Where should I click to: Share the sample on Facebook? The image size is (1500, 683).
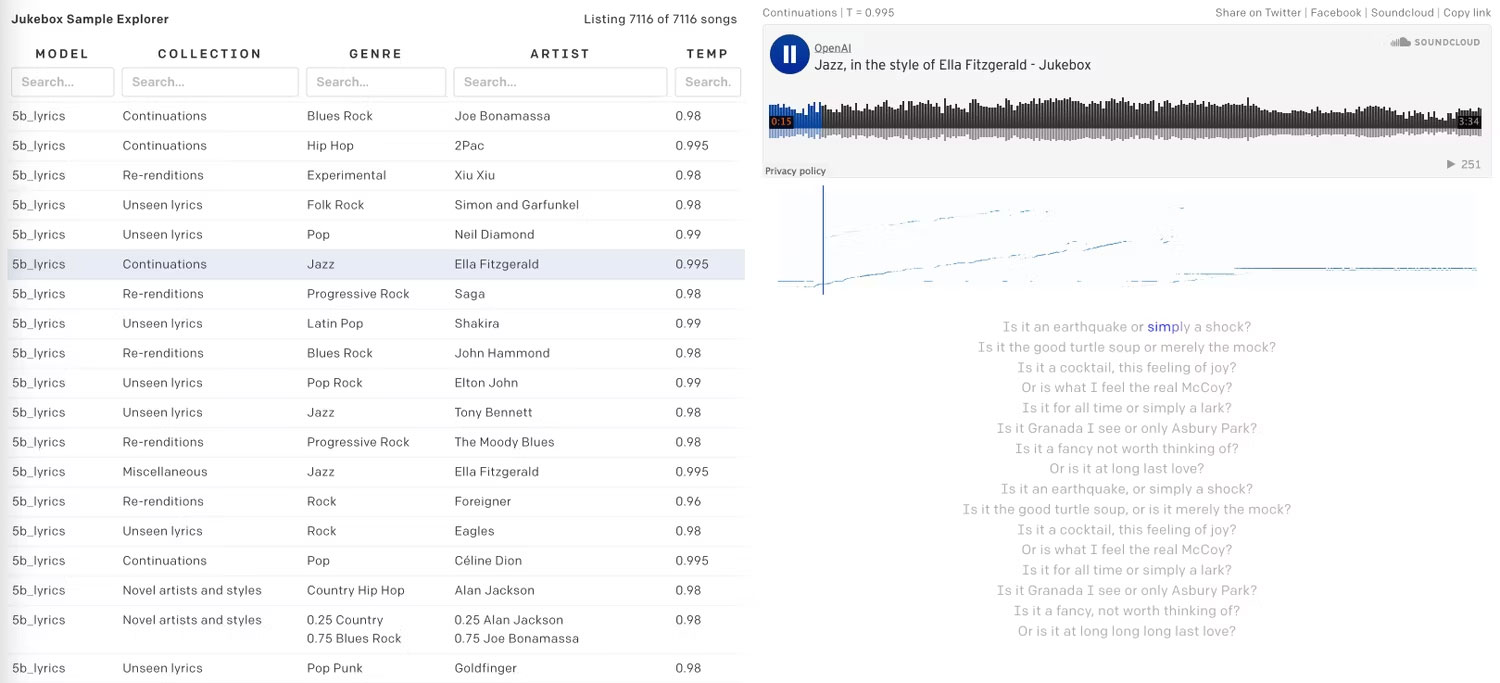[x=1335, y=13]
